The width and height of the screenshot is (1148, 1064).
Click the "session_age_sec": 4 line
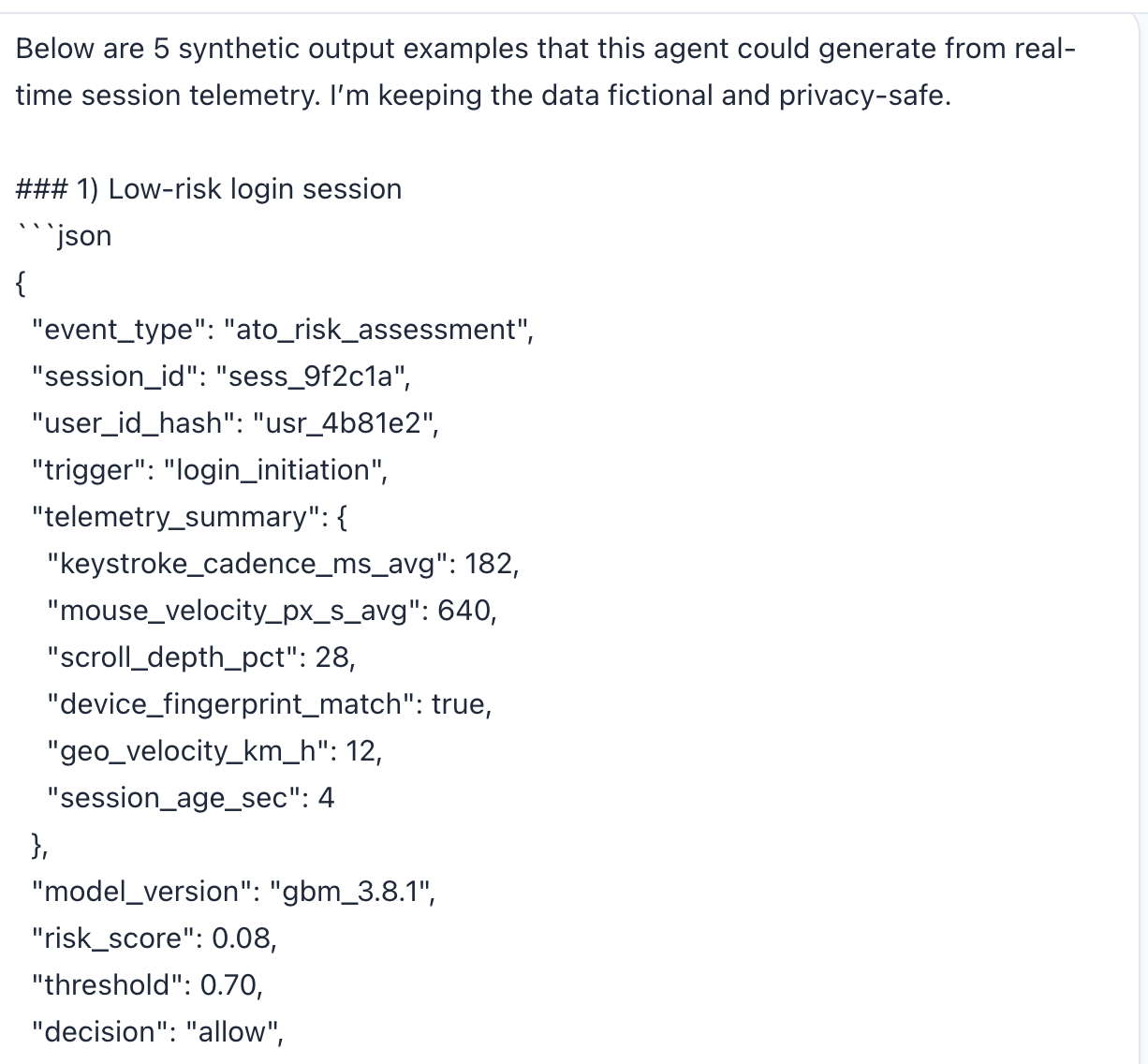point(191,798)
